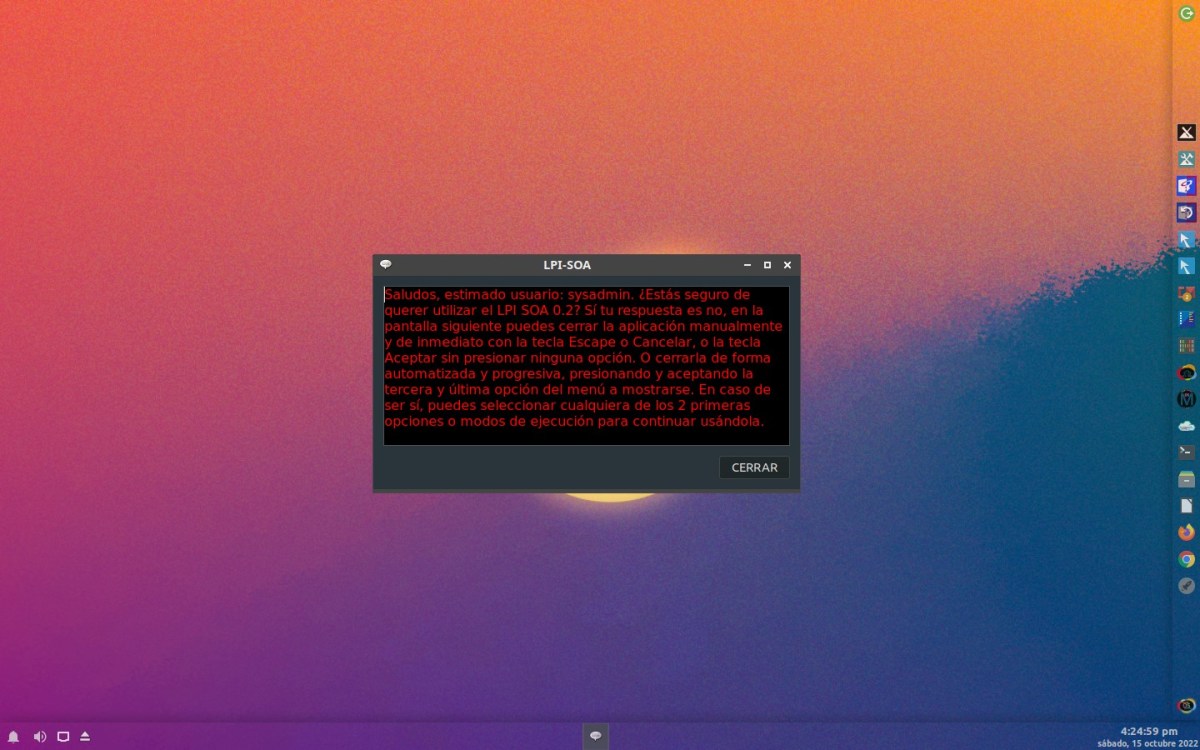The height and width of the screenshot is (750, 1200).
Task: Select the LPI-SOA taskbar window button
Action: (596, 737)
